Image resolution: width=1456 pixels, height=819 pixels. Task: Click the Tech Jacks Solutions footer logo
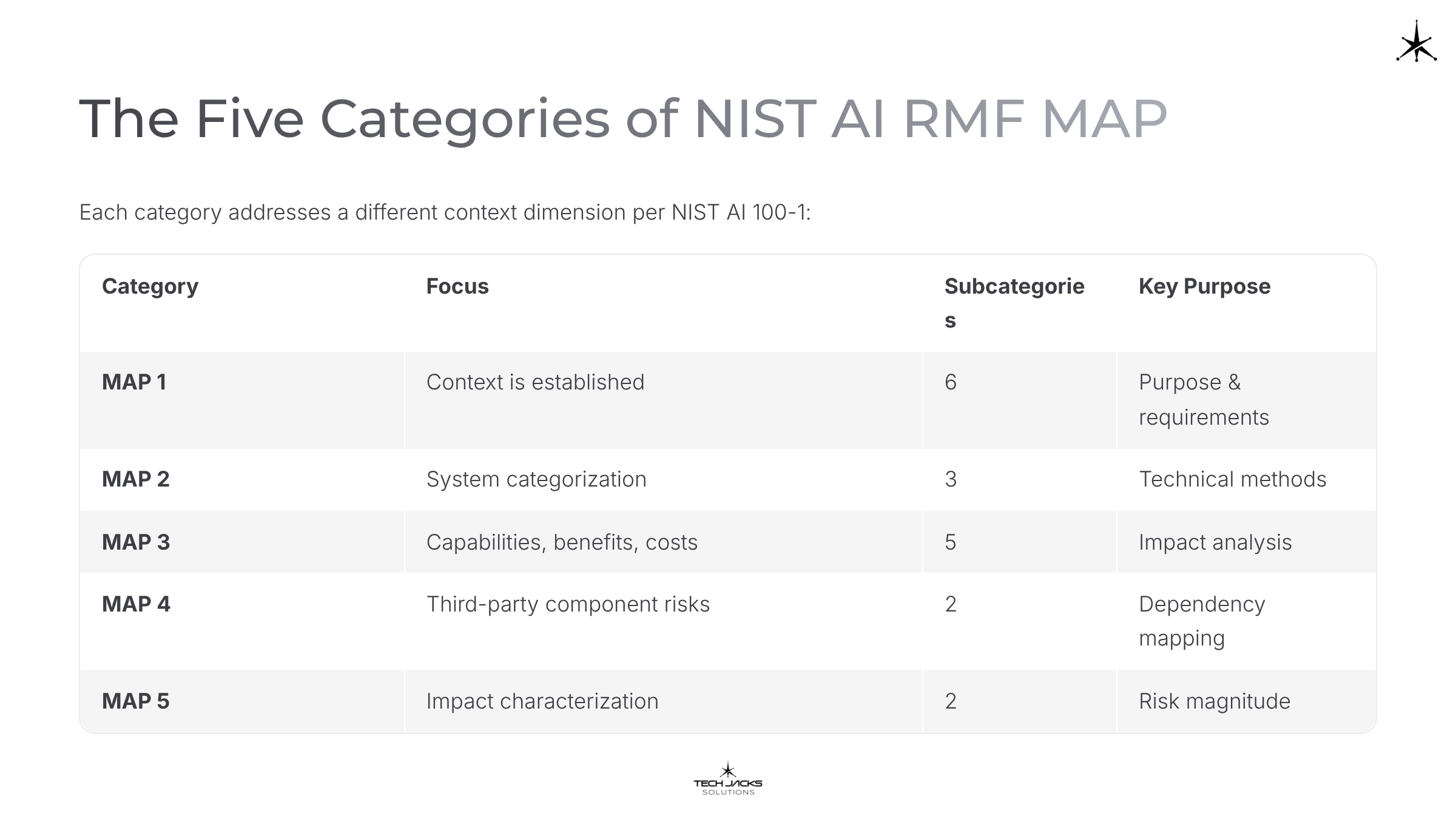(727, 780)
